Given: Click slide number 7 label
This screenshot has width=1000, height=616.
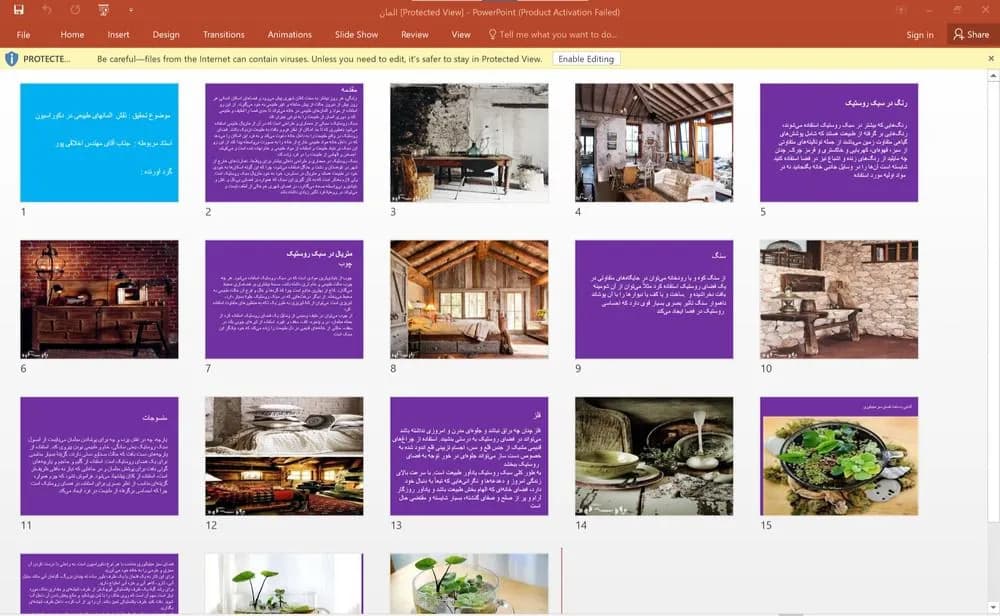Looking at the screenshot, I should pyautogui.click(x=208, y=369).
